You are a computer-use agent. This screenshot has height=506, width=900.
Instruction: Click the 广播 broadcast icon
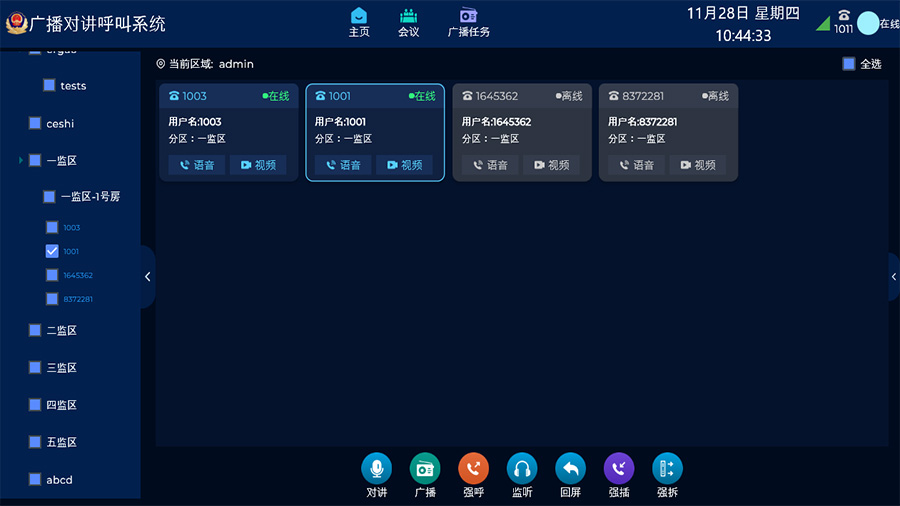coord(425,468)
